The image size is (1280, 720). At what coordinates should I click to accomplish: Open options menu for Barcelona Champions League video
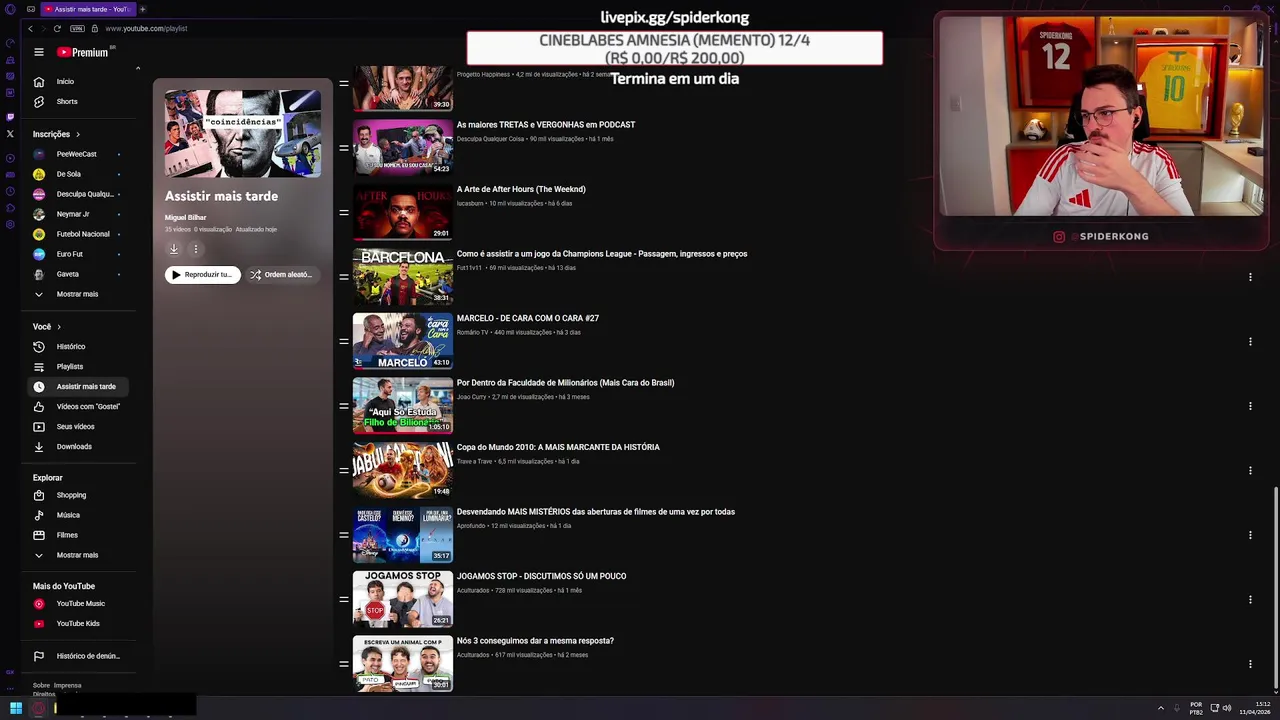point(1250,277)
